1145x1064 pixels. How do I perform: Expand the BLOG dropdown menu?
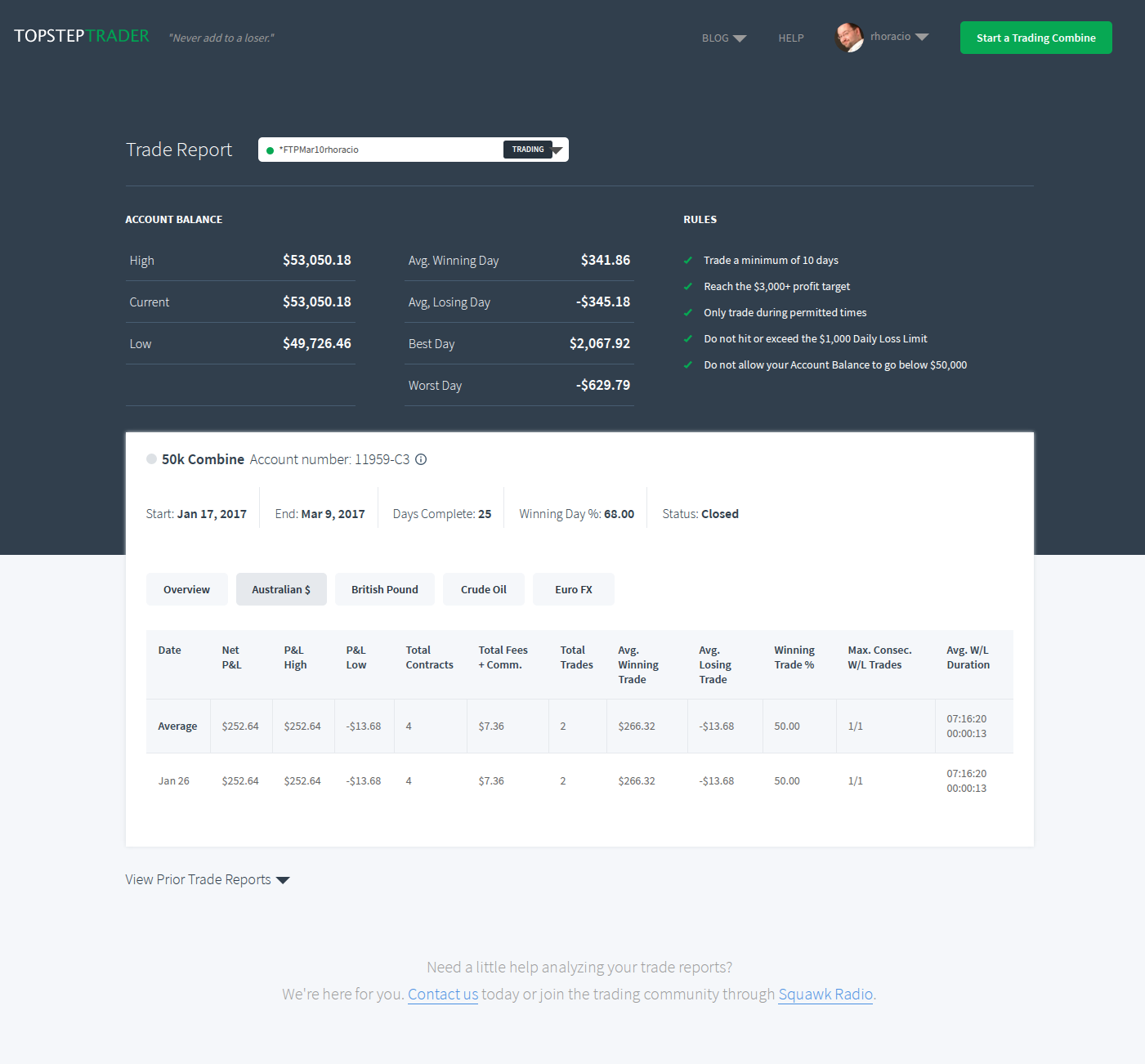(x=724, y=38)
